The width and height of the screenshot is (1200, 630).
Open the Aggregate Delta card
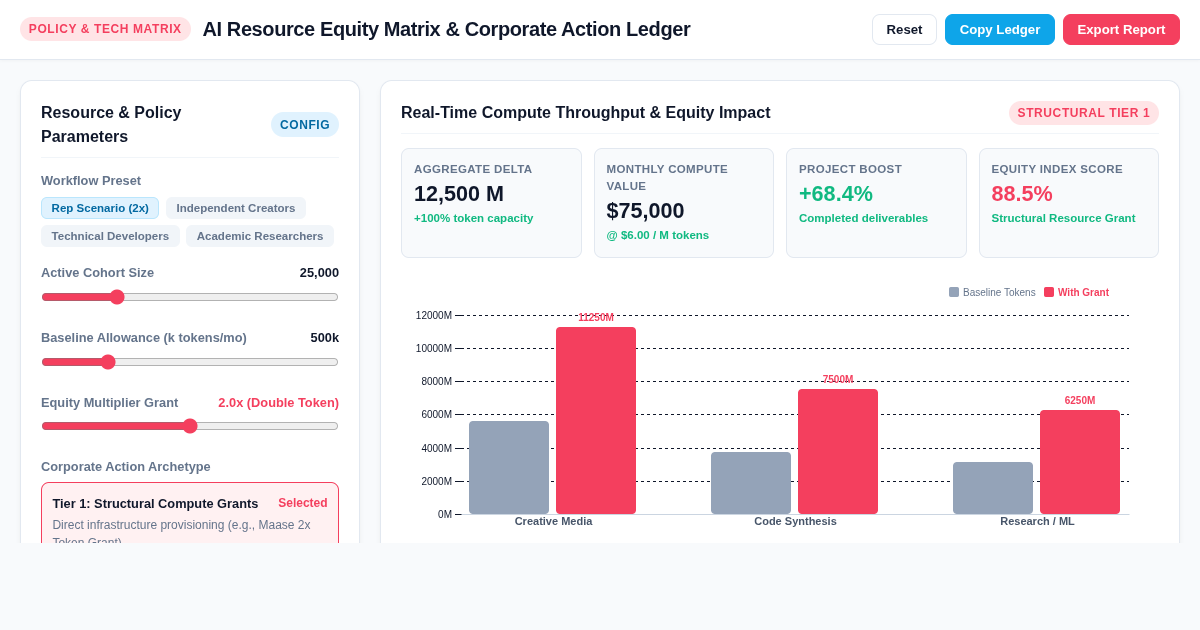tap(491, 203)
